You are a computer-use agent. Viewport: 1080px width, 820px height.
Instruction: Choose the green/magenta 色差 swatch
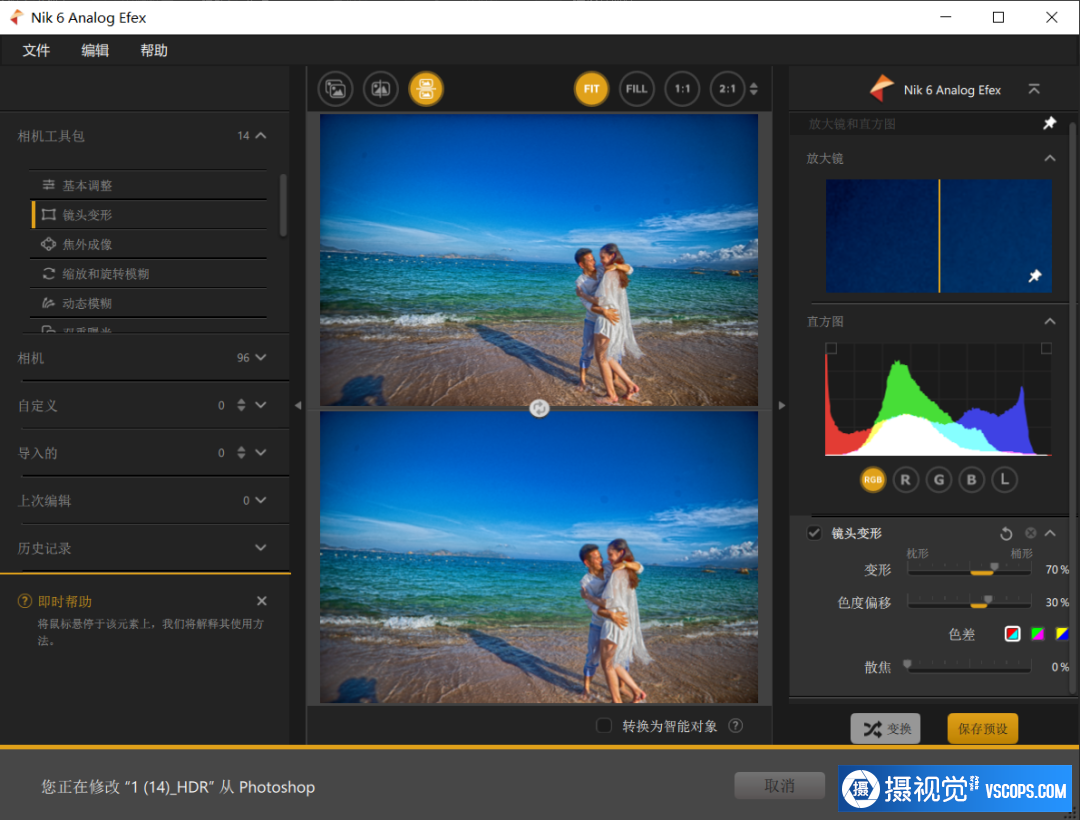pyautogui.click(x=1037, y=633)
